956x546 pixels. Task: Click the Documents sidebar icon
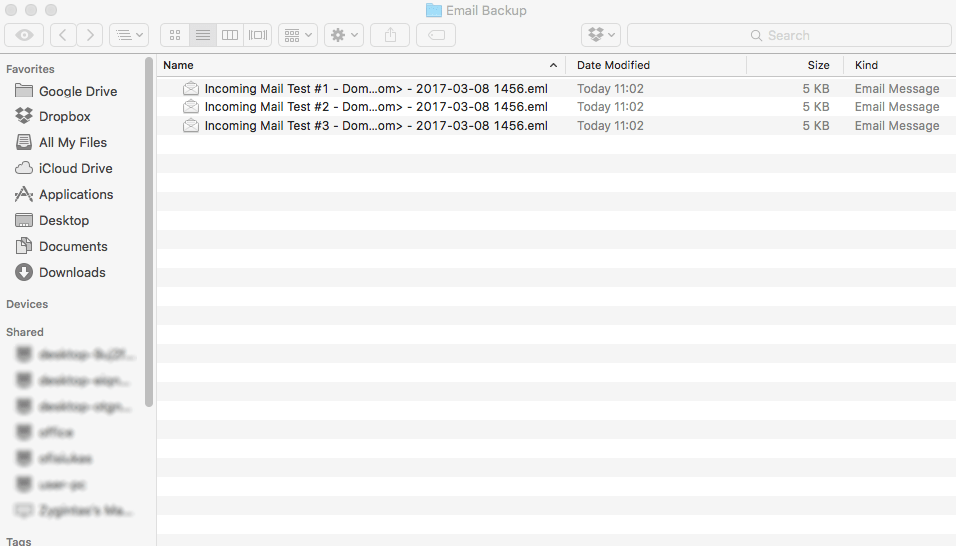click(24, 246)
